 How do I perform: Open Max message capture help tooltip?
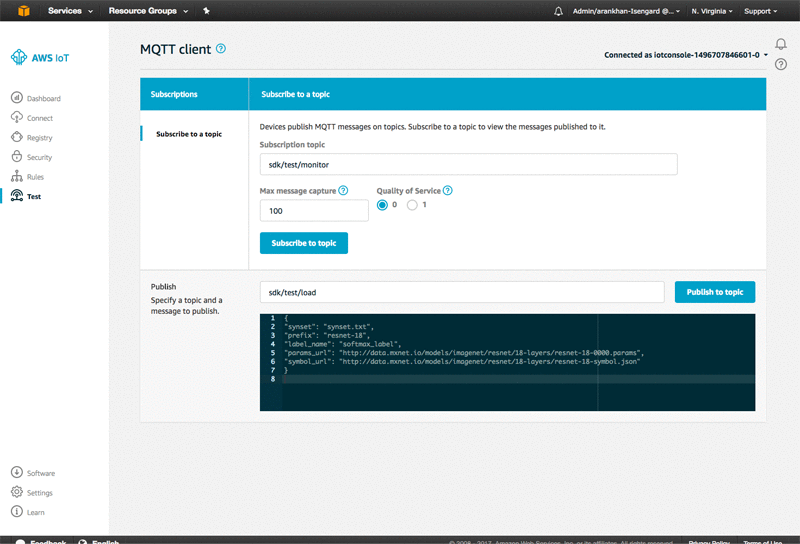[x=343, y=190]
